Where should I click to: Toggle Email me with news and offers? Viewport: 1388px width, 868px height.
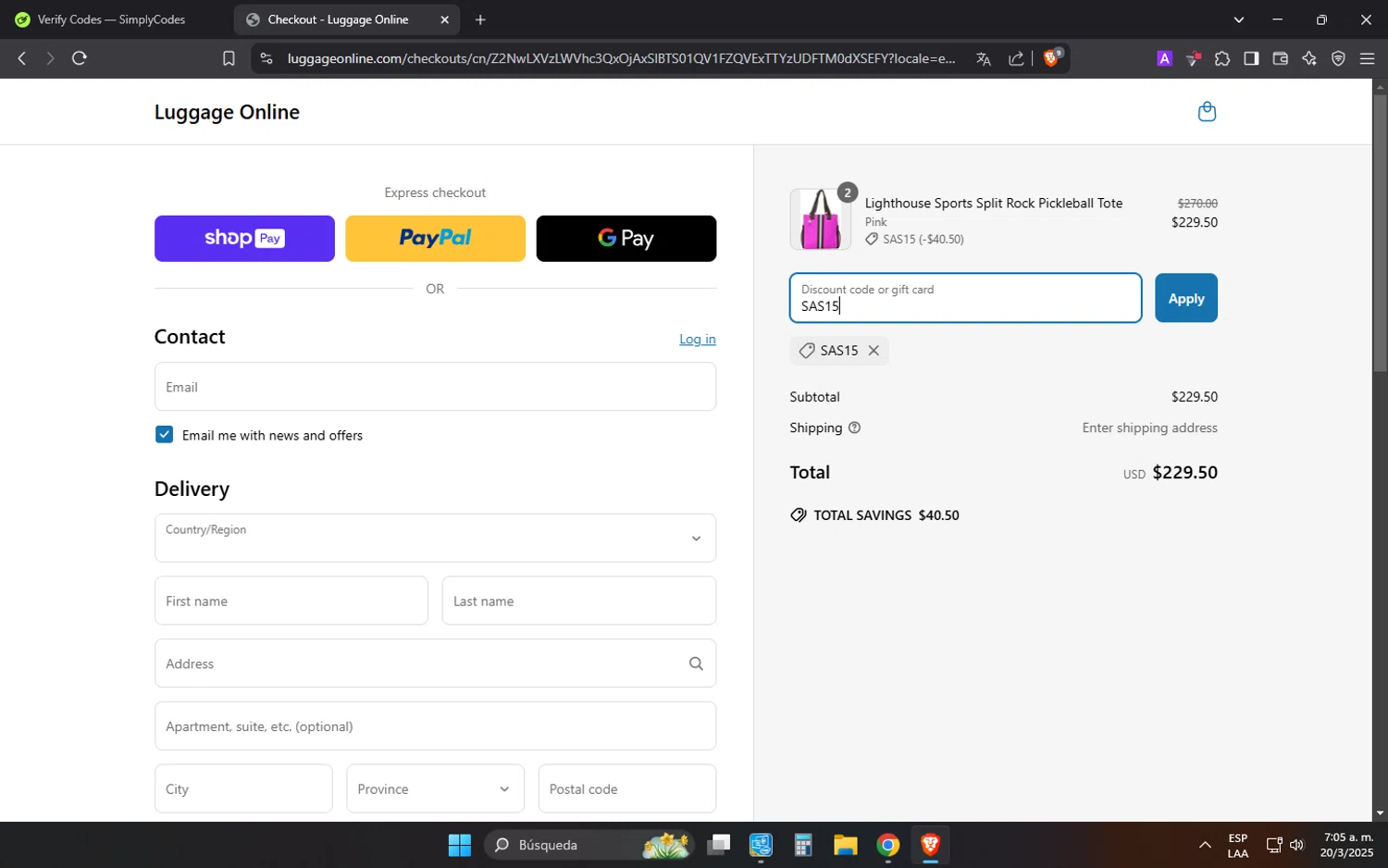click(x=165, y=435)
